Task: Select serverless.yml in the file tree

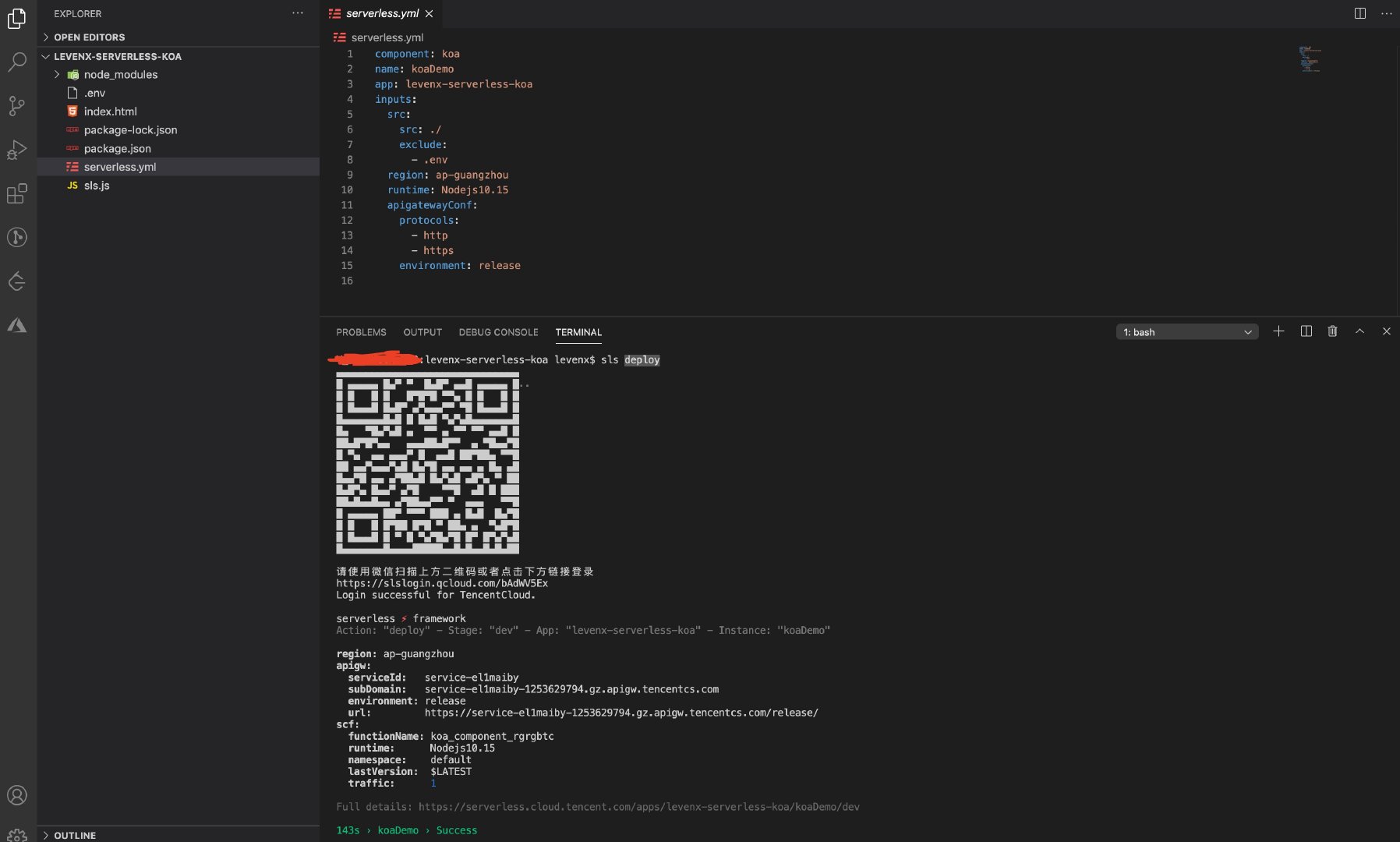Action: coord(179,167)
